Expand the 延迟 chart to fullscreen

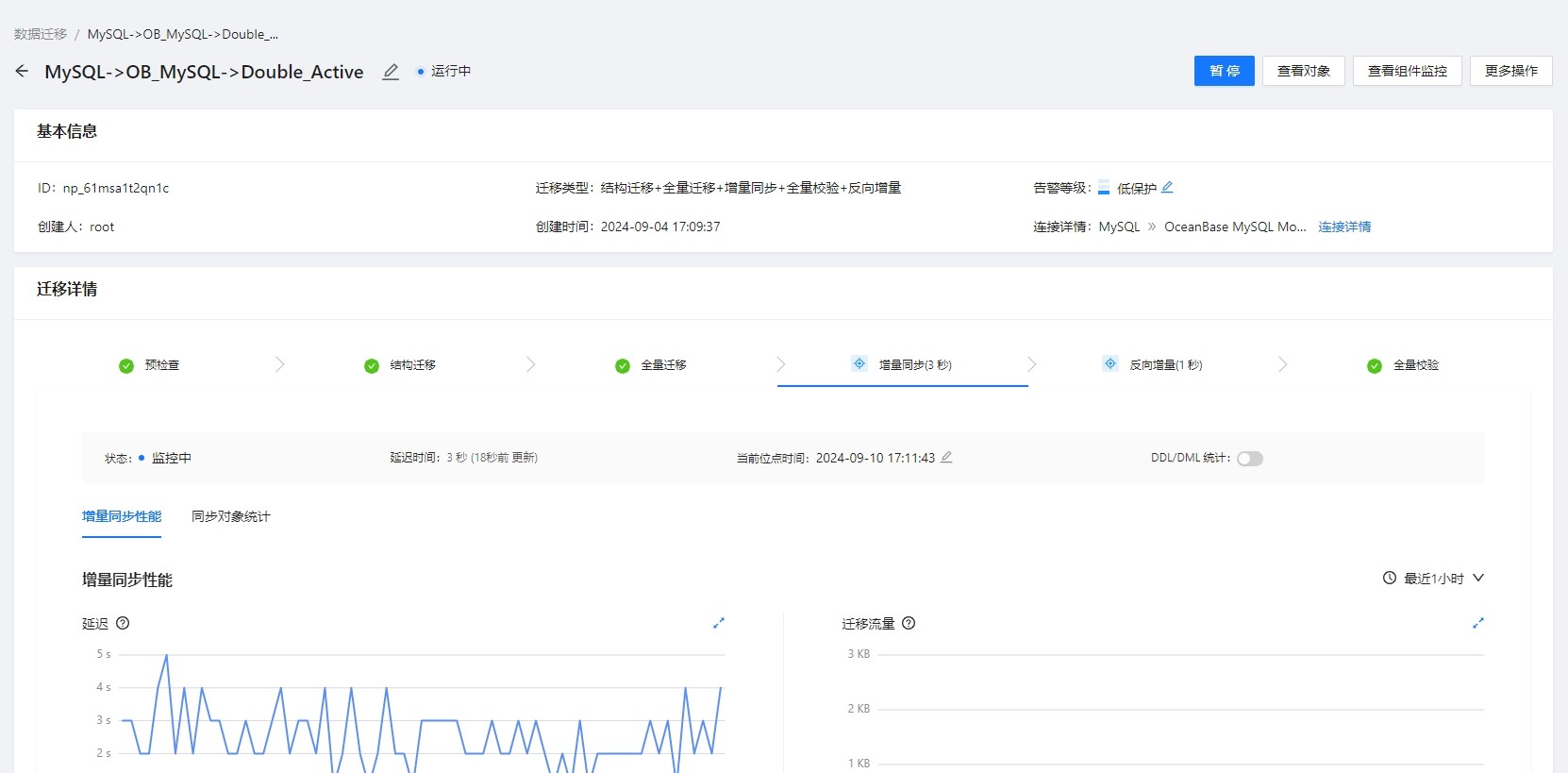click(719, 623)
